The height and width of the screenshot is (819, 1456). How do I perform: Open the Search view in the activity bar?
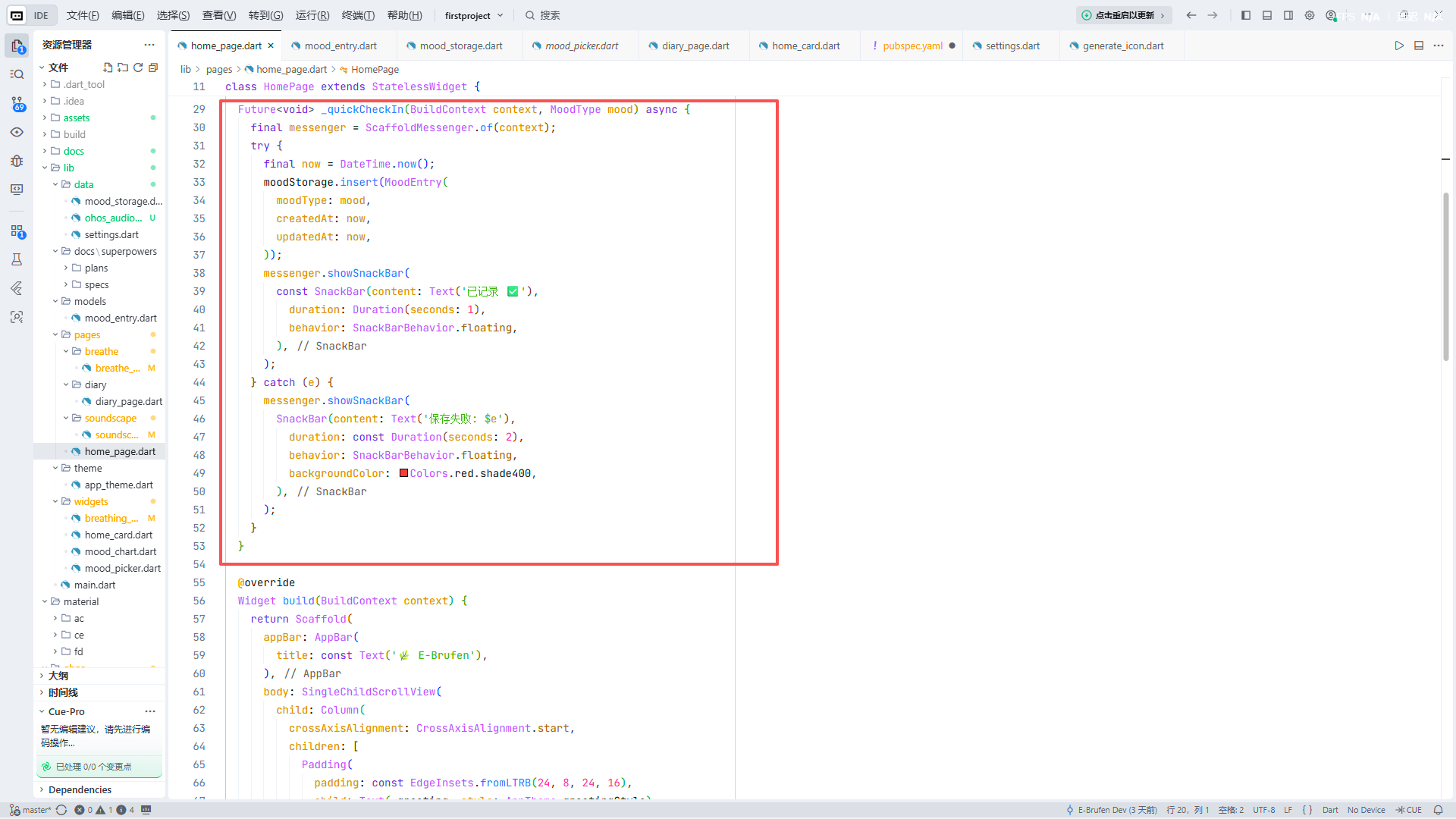point(17,74)
